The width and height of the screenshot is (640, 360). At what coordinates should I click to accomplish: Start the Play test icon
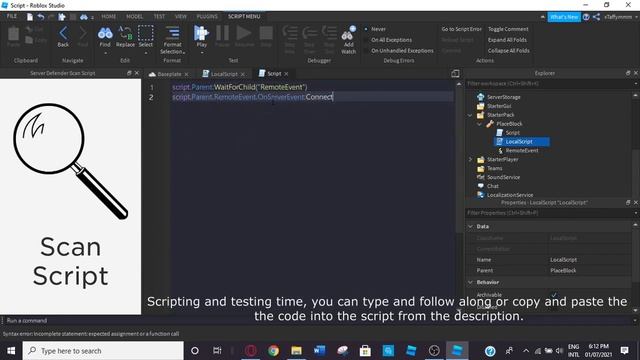click(201, 33)
